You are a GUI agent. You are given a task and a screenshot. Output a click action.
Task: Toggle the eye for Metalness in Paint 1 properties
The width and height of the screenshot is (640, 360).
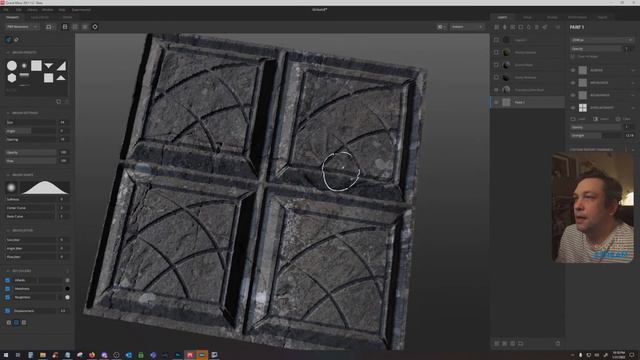click(x=573, y=83)
